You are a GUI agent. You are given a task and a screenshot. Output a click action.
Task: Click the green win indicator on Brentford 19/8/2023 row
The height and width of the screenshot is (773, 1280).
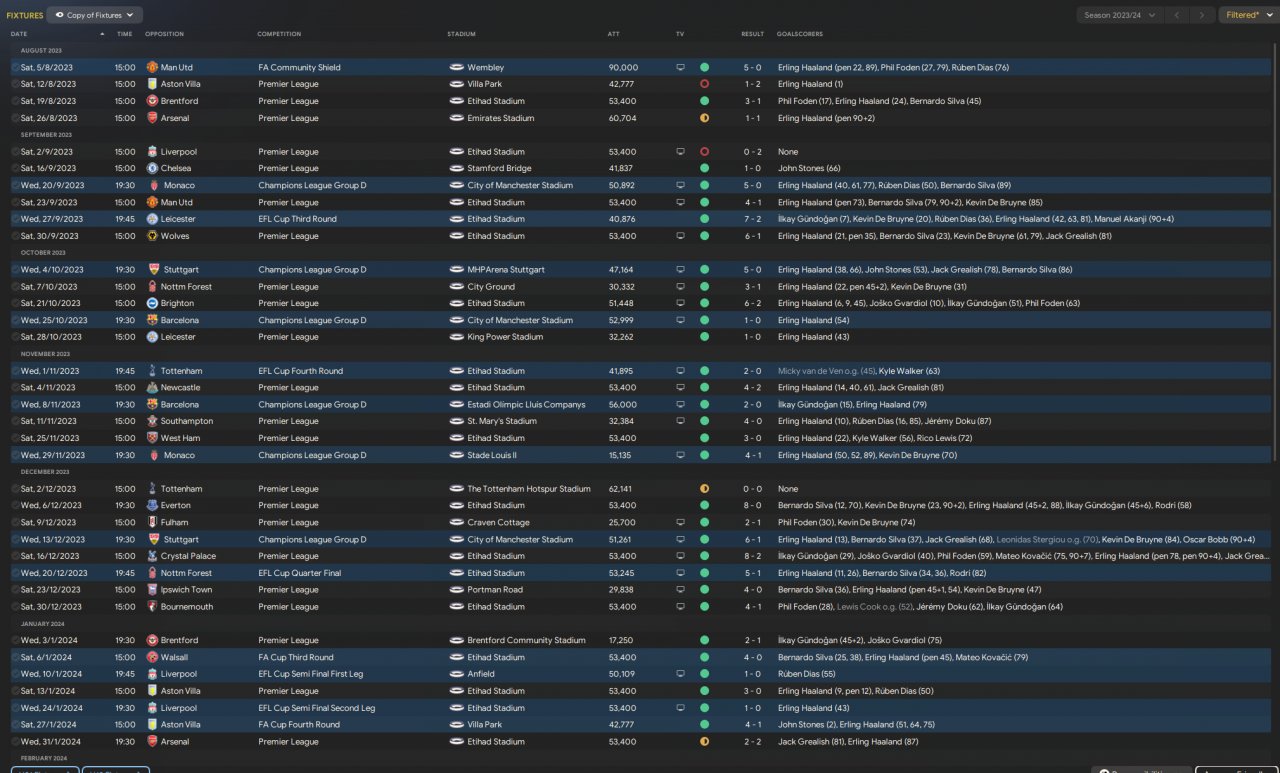click(x=704, y=101)
